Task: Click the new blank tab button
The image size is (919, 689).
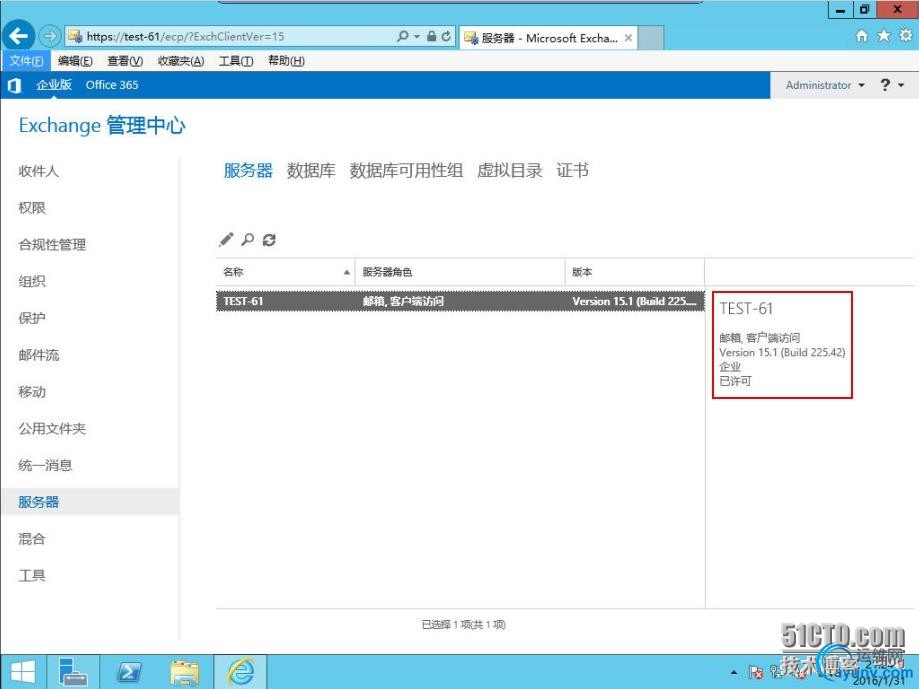Action: 651,38
